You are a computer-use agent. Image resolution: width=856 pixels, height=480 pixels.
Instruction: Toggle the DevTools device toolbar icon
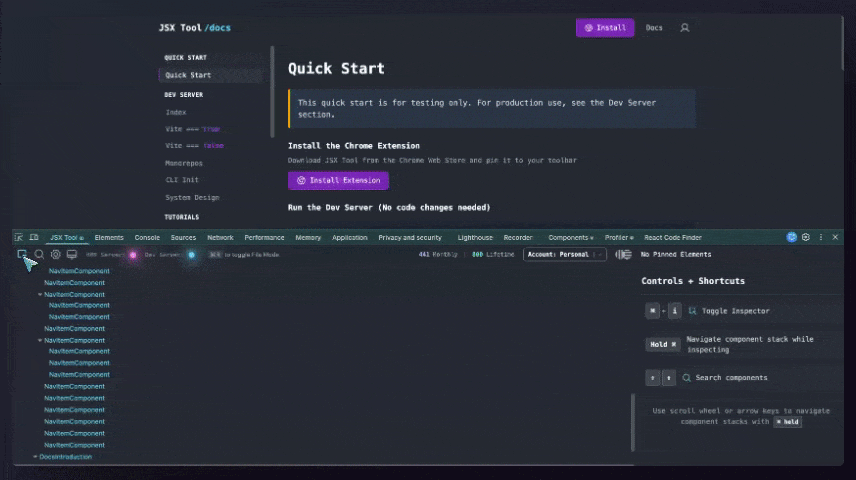[x=33, y=238]
